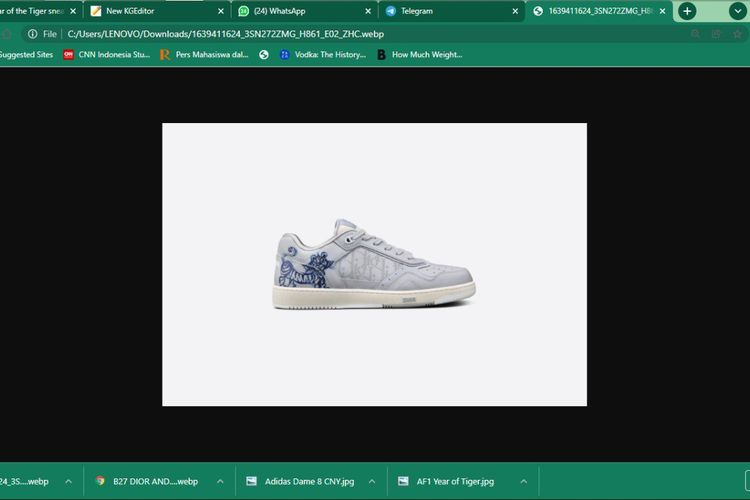Open the CNN Indonesia bookmark
This screenshot has width=750, height=500.
point(106,54)
